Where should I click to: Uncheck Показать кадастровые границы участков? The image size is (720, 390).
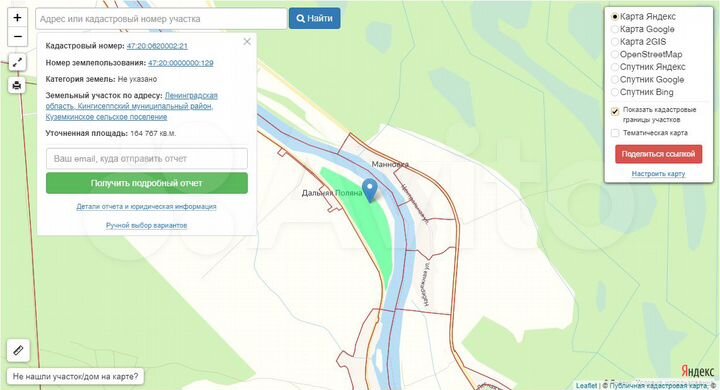point(615,111)
